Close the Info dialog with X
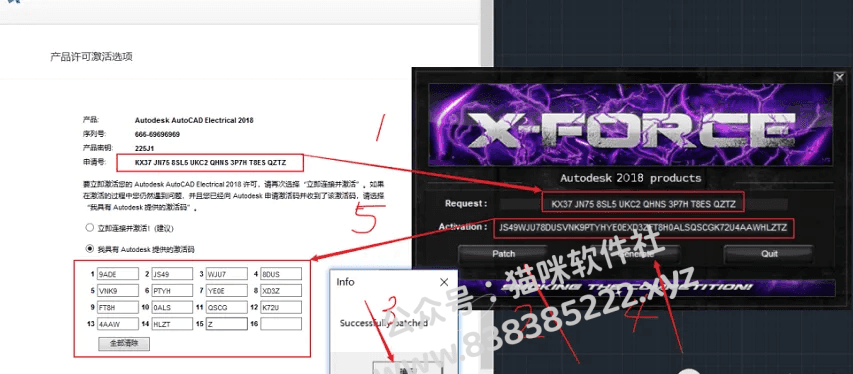The width and height of the screenshot is (853, 374). click(444, 282)
